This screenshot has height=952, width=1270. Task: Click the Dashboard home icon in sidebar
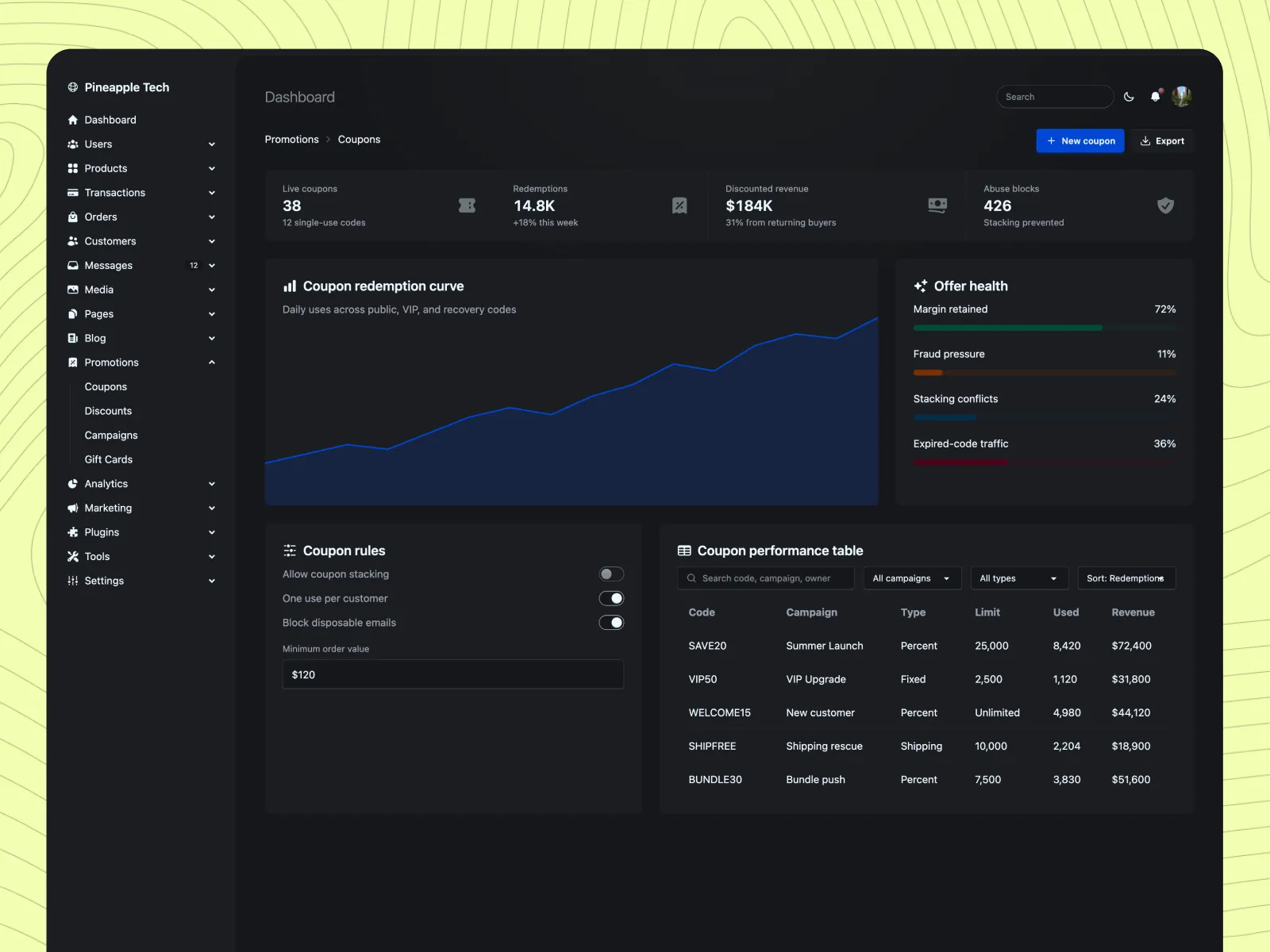coord(73,120)
